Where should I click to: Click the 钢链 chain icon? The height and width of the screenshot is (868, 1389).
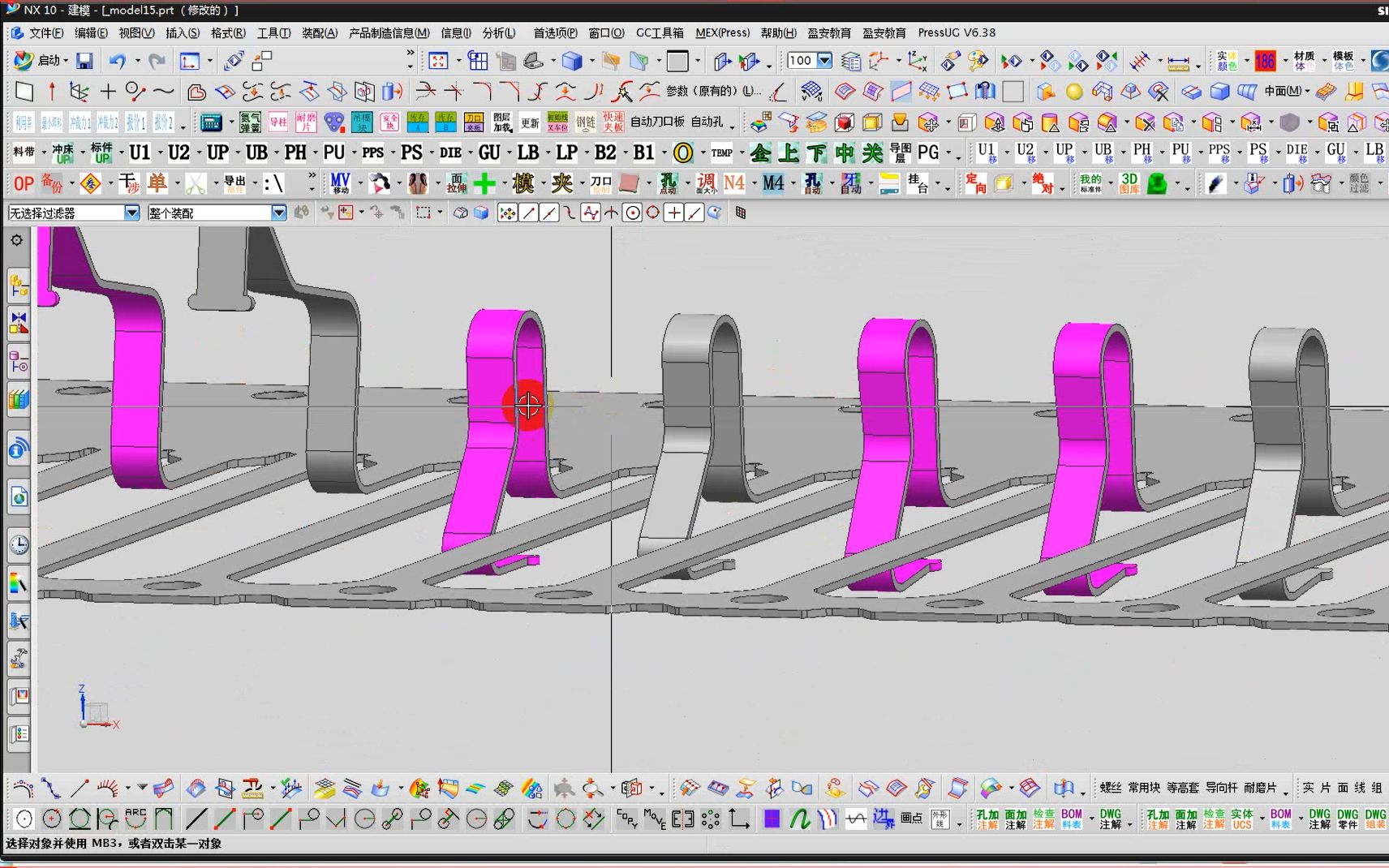click(x=586, y=122)
